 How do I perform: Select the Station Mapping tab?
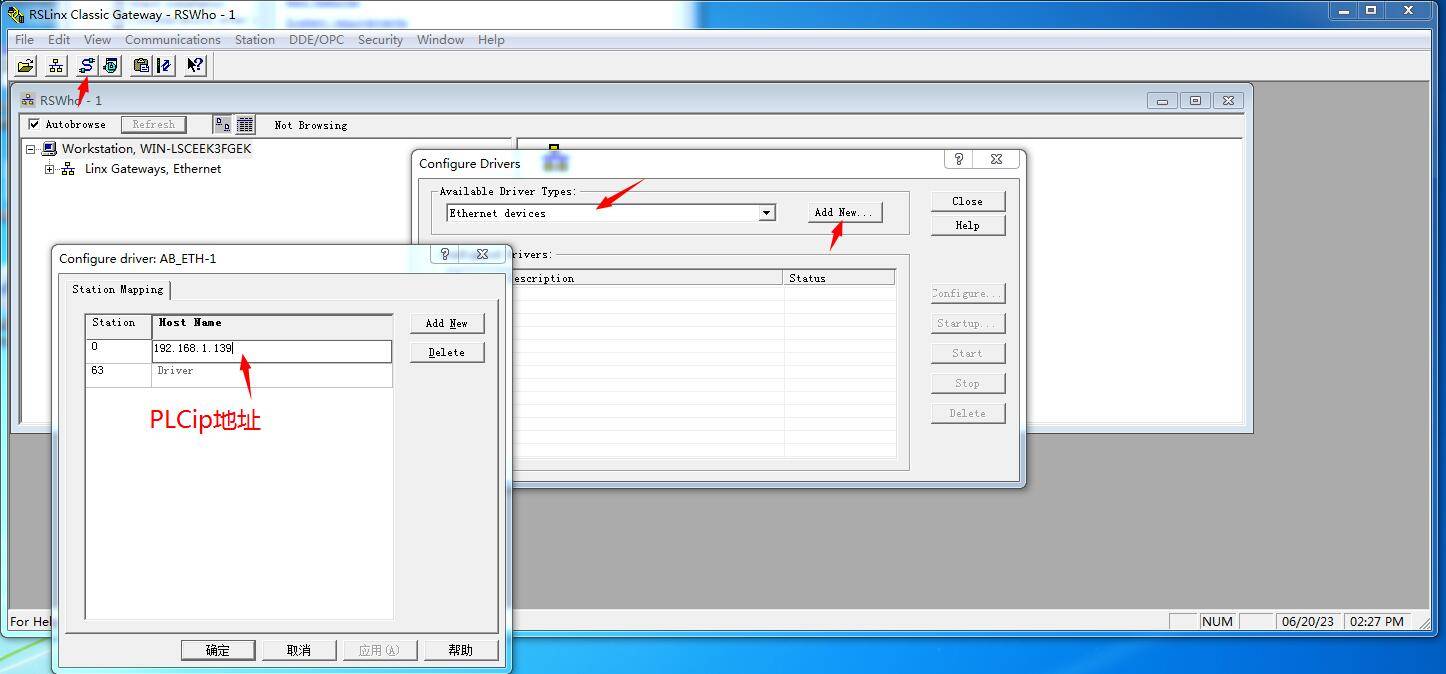click(118, 289)
